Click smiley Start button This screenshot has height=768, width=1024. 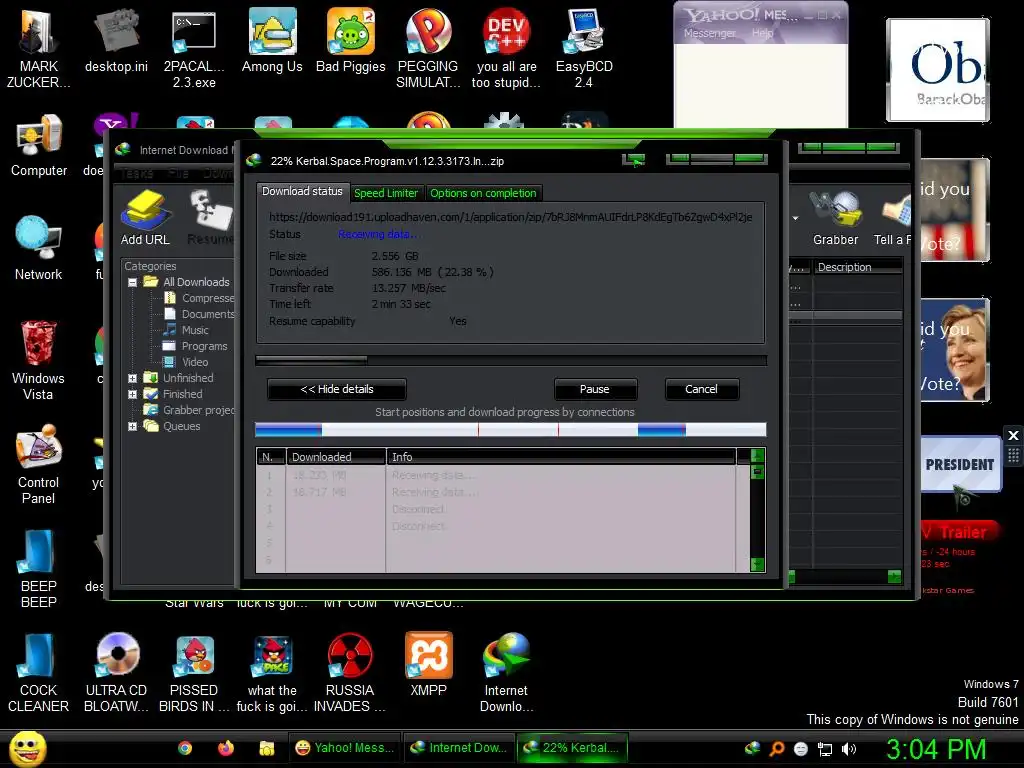tap(27, 748)
